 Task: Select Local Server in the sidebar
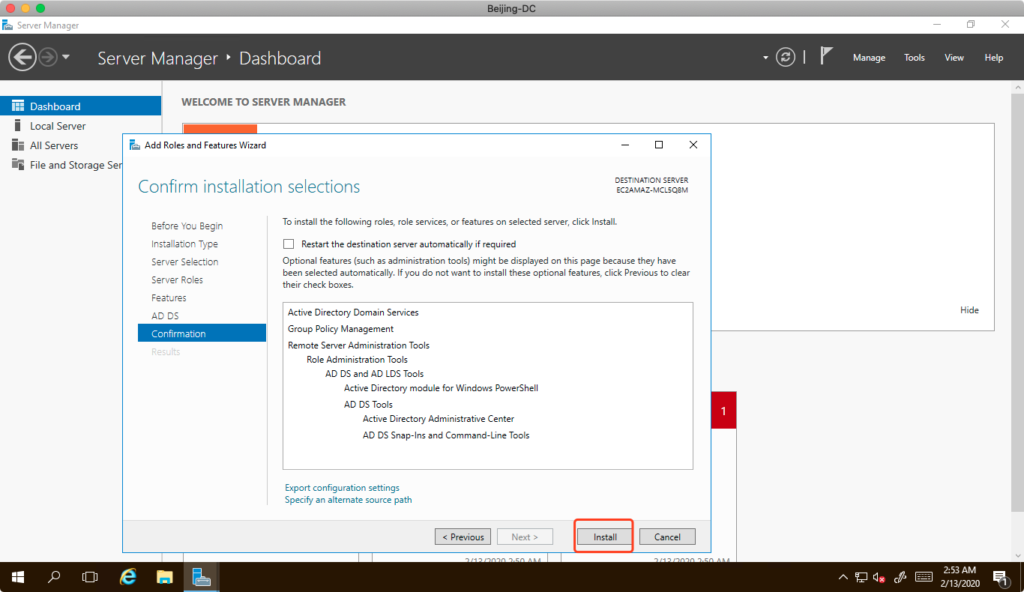(x=57, y=126)
